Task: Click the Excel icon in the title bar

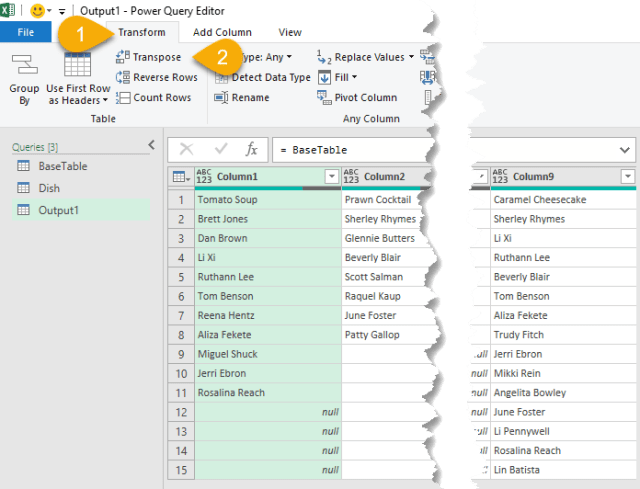Action: click(7, 10)
